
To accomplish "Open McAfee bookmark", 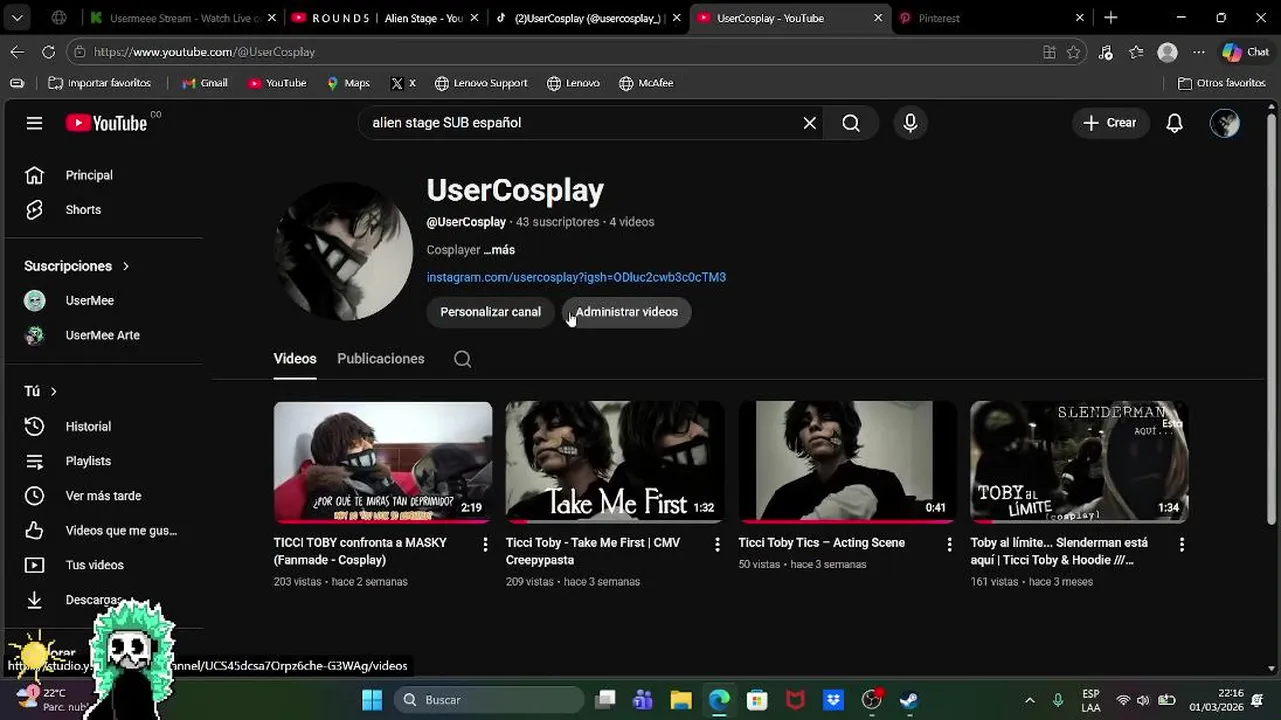I will (x=646, y=83).
